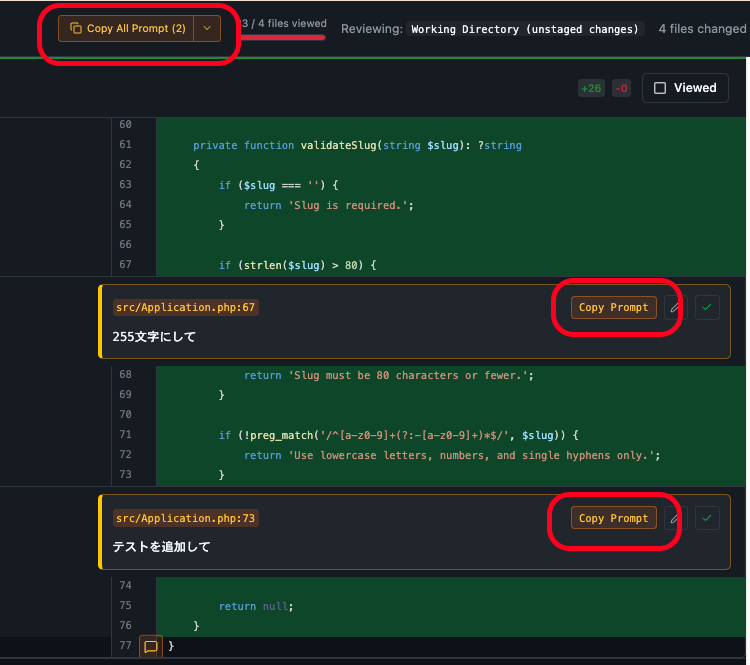Viewport: 750px width, 665px height.
Task: Click line number 61 in the gutter
Action: [125, 145]
